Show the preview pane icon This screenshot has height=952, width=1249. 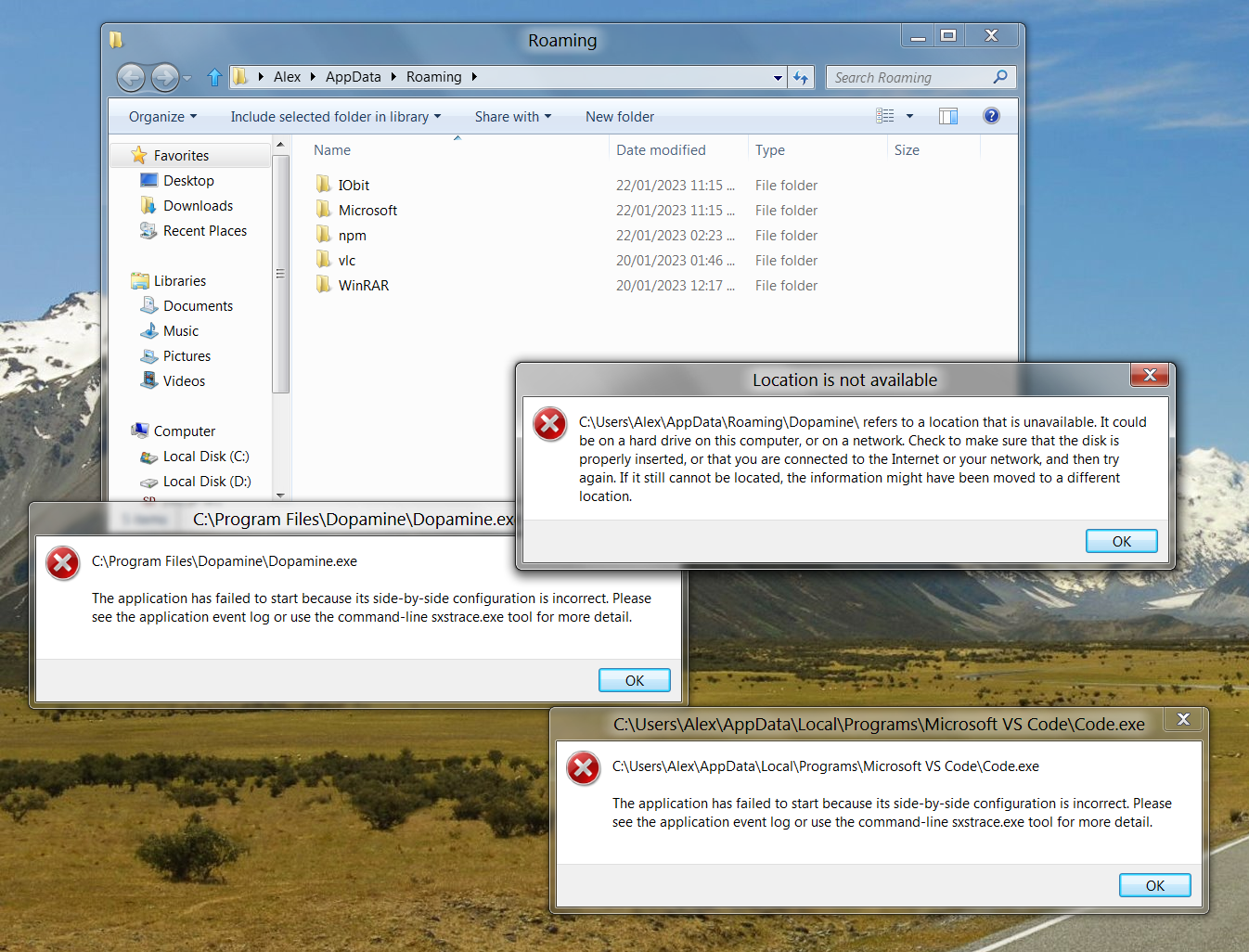tap(948, 115)
